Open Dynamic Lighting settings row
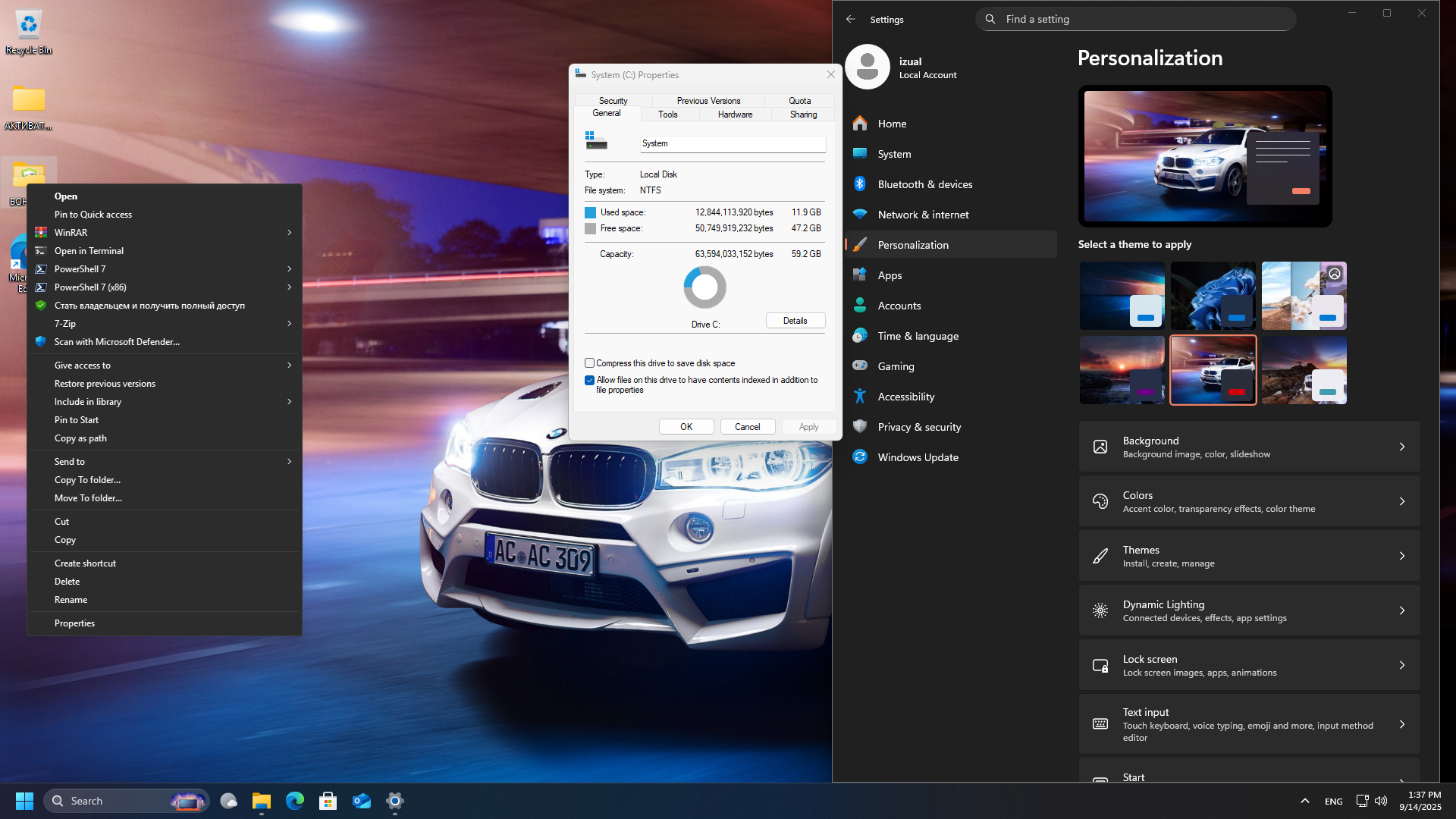Image resolution: width=1456 pixels, height=819 pixels. 1249,610
